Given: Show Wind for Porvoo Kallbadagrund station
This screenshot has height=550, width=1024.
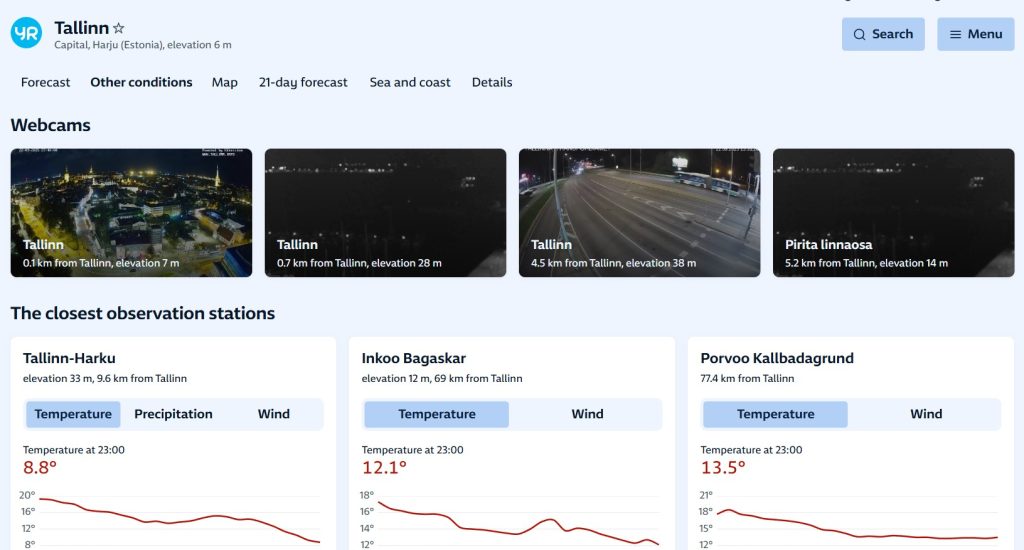Looking at the screenshot, I should tap(925, 414).
